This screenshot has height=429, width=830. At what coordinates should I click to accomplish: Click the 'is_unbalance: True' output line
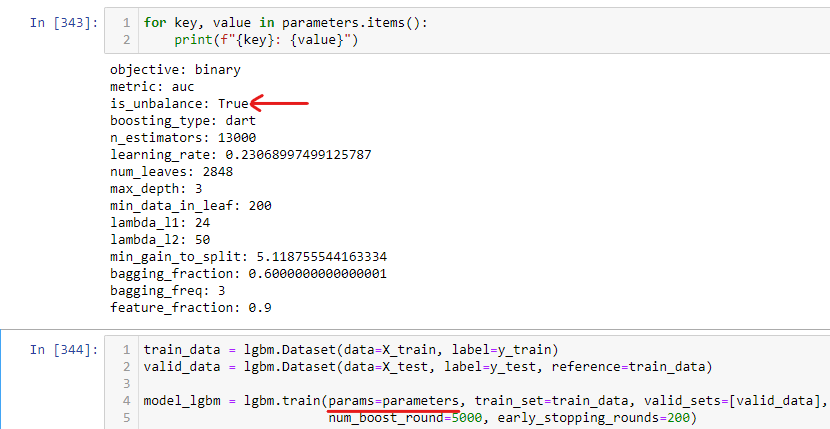pyautogui.click(x=179, y=104)
